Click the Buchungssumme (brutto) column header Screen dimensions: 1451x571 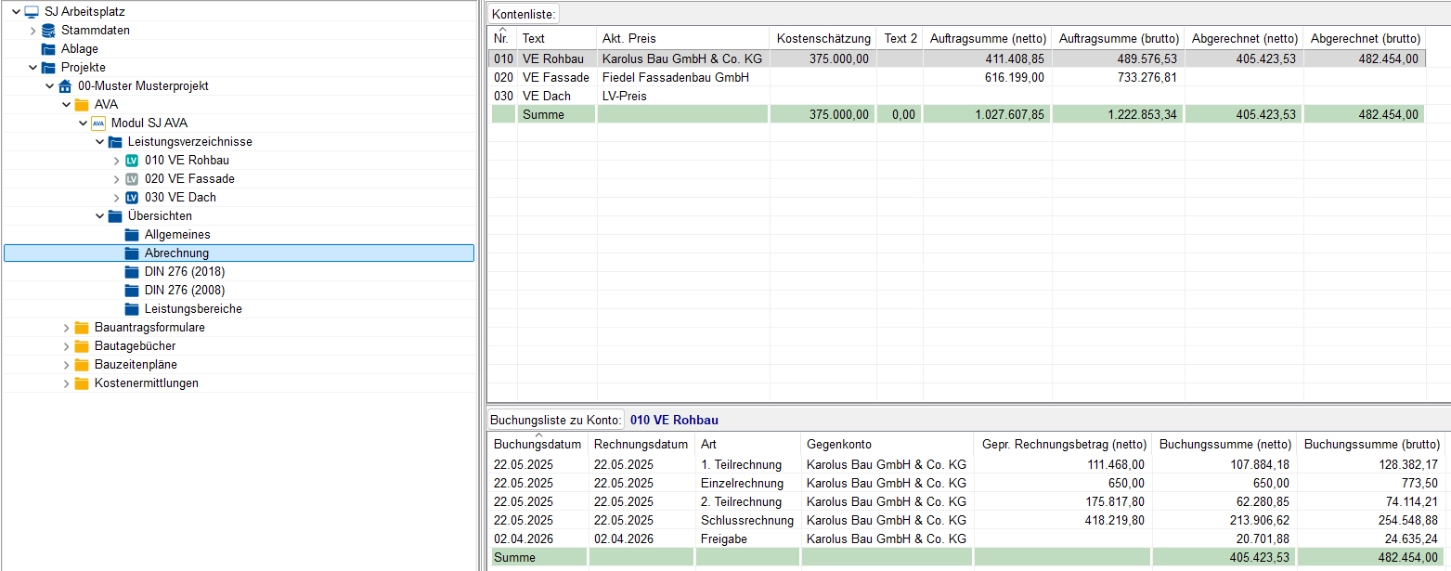coord(1370,444)
